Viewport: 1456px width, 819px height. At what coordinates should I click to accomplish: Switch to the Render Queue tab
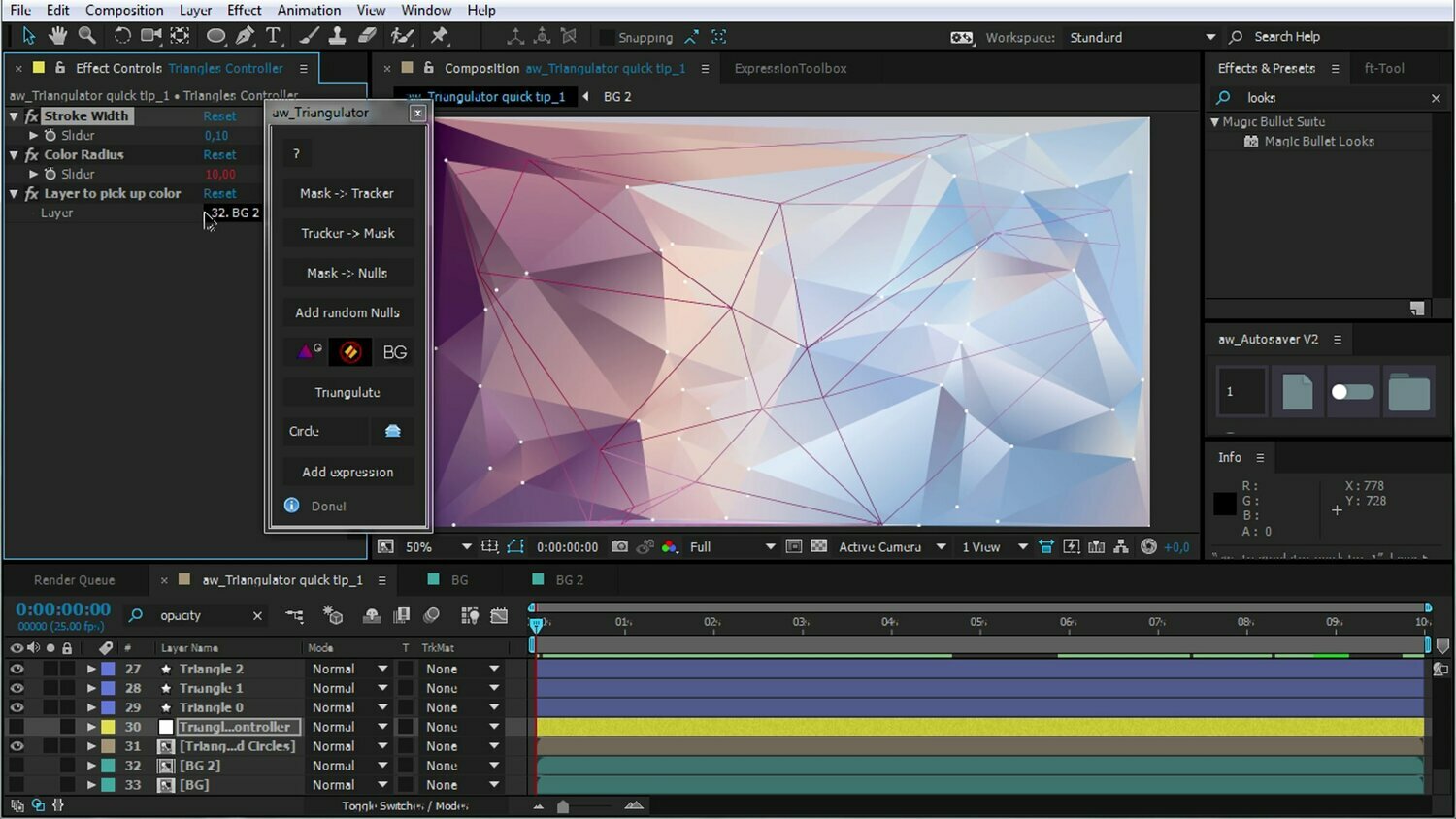point(74,579)
